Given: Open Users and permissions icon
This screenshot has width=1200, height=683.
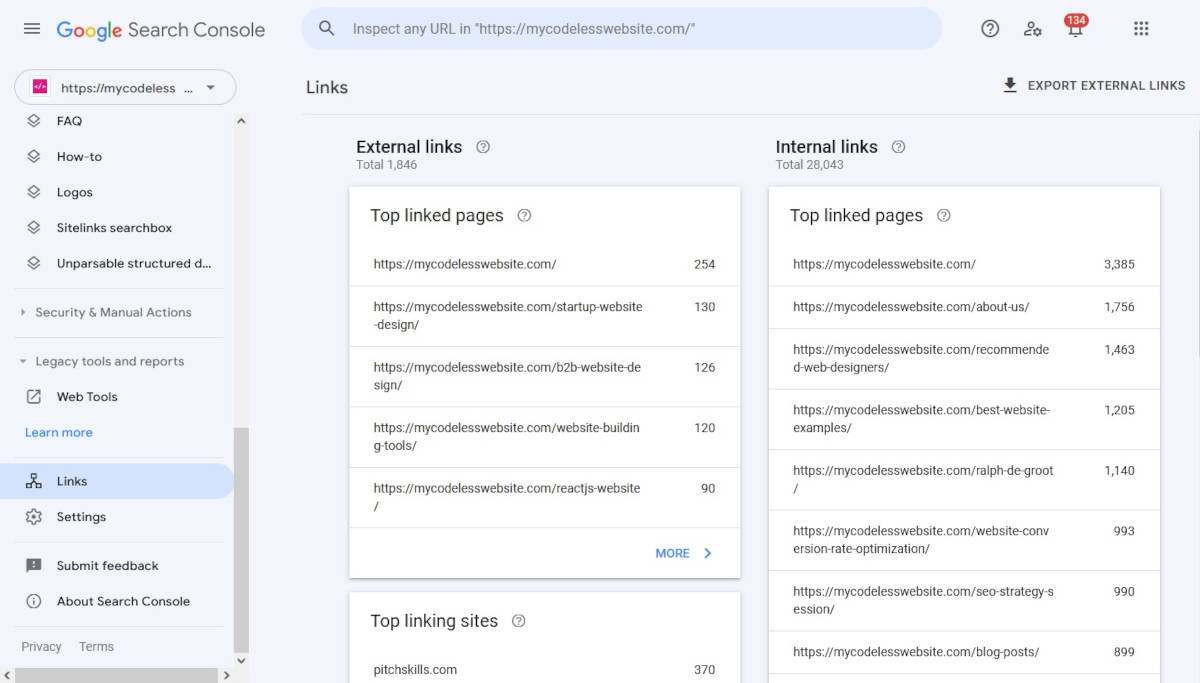Looking at the screenshot, I should [x=1033, y=29].
